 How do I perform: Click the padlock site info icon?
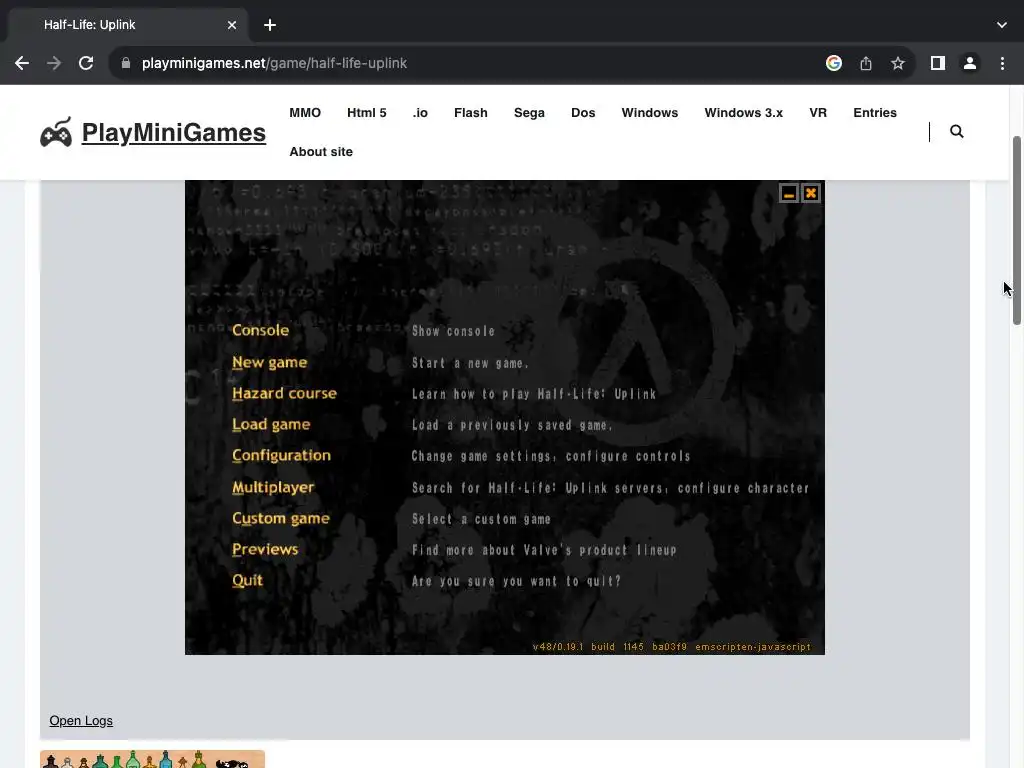coord(126,63)
